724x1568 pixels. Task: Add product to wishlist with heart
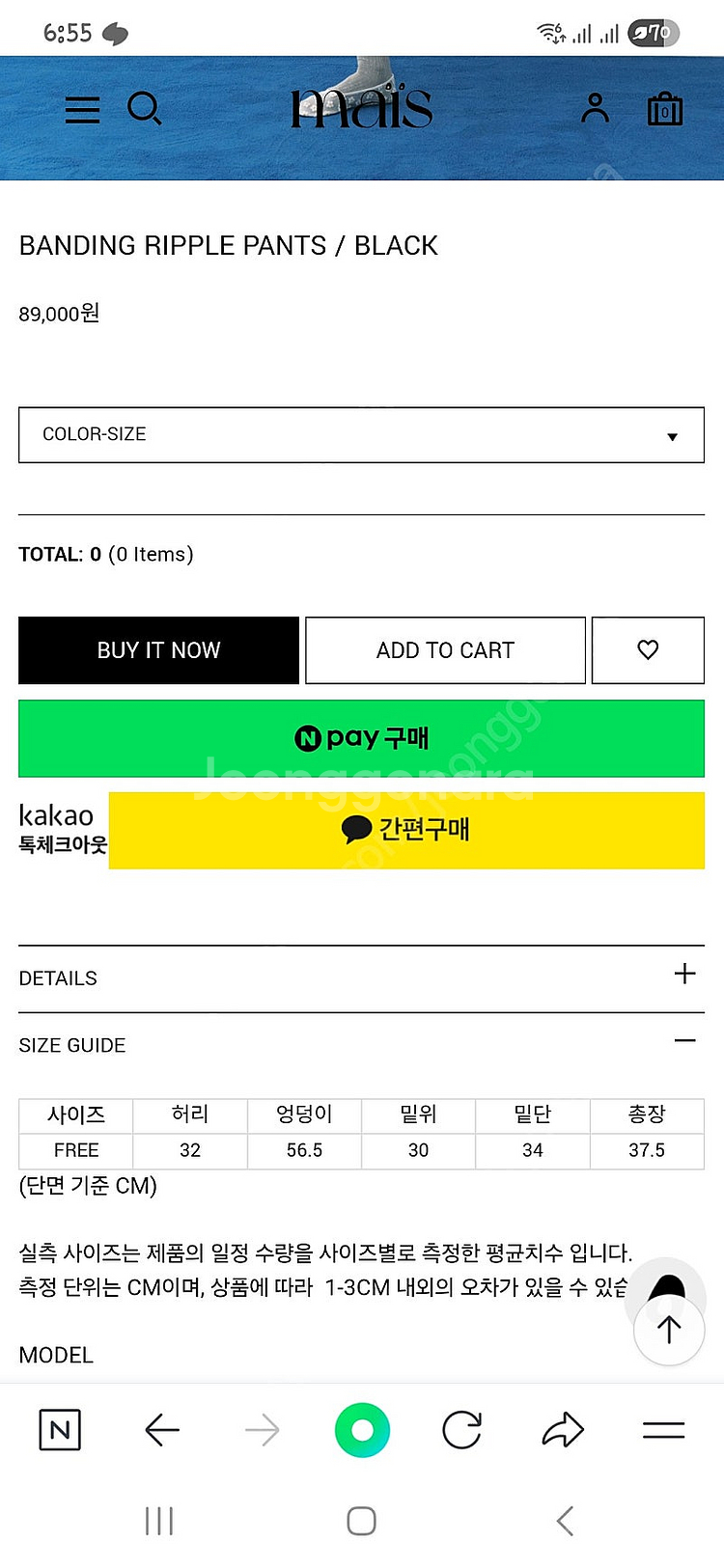(x=648, y=650)
